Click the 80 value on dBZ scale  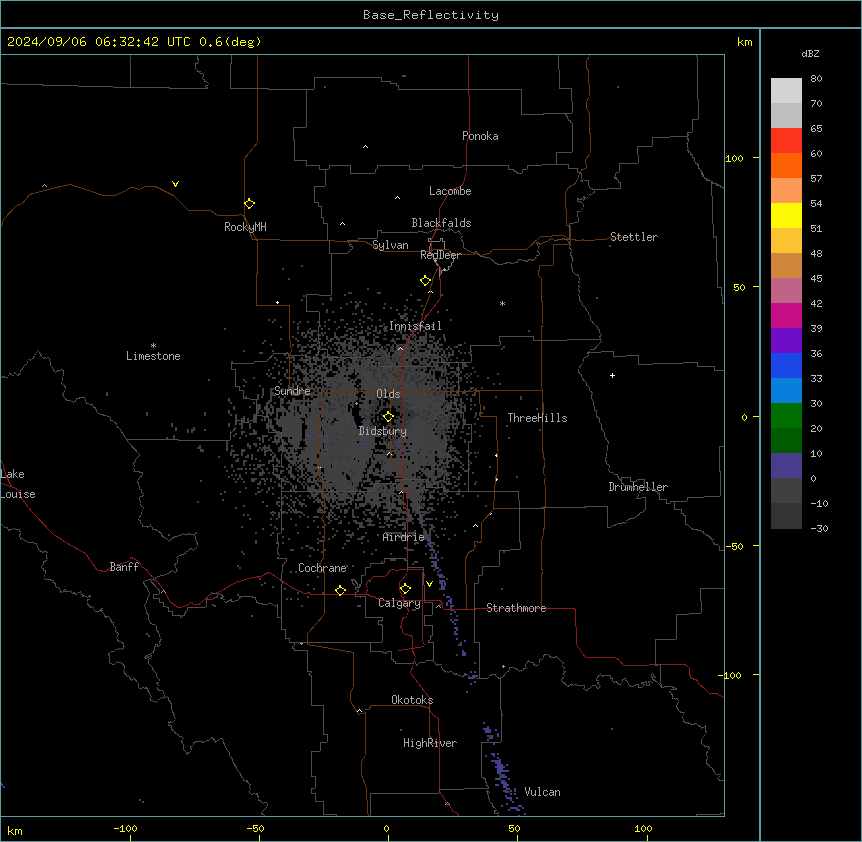816,79
